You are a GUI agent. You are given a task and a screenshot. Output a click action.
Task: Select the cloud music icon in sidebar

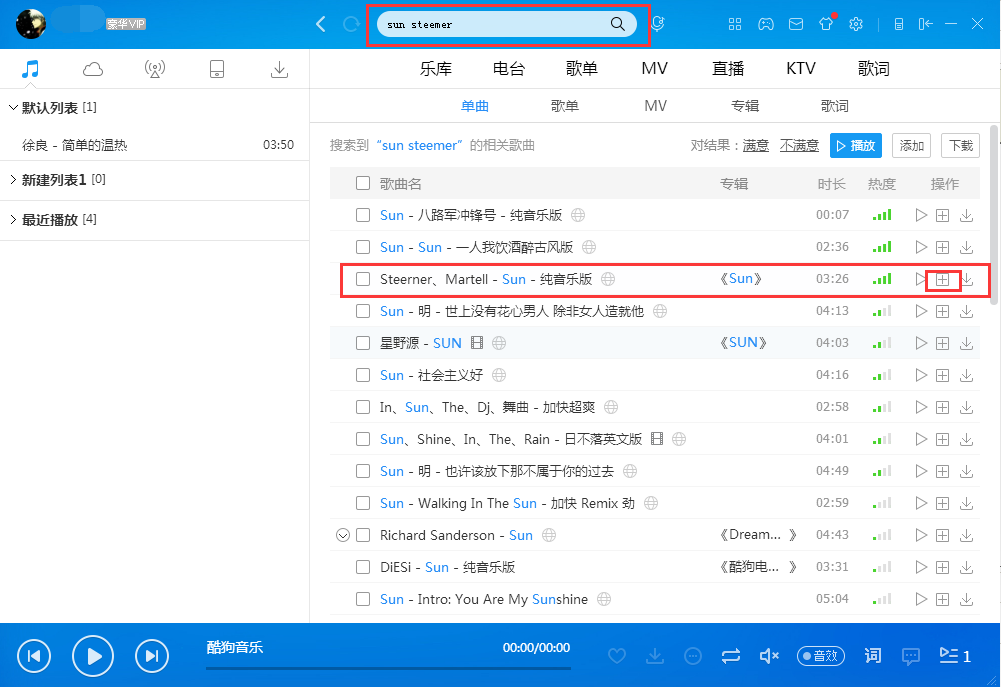pyautogui.click(x=92, y=69)
